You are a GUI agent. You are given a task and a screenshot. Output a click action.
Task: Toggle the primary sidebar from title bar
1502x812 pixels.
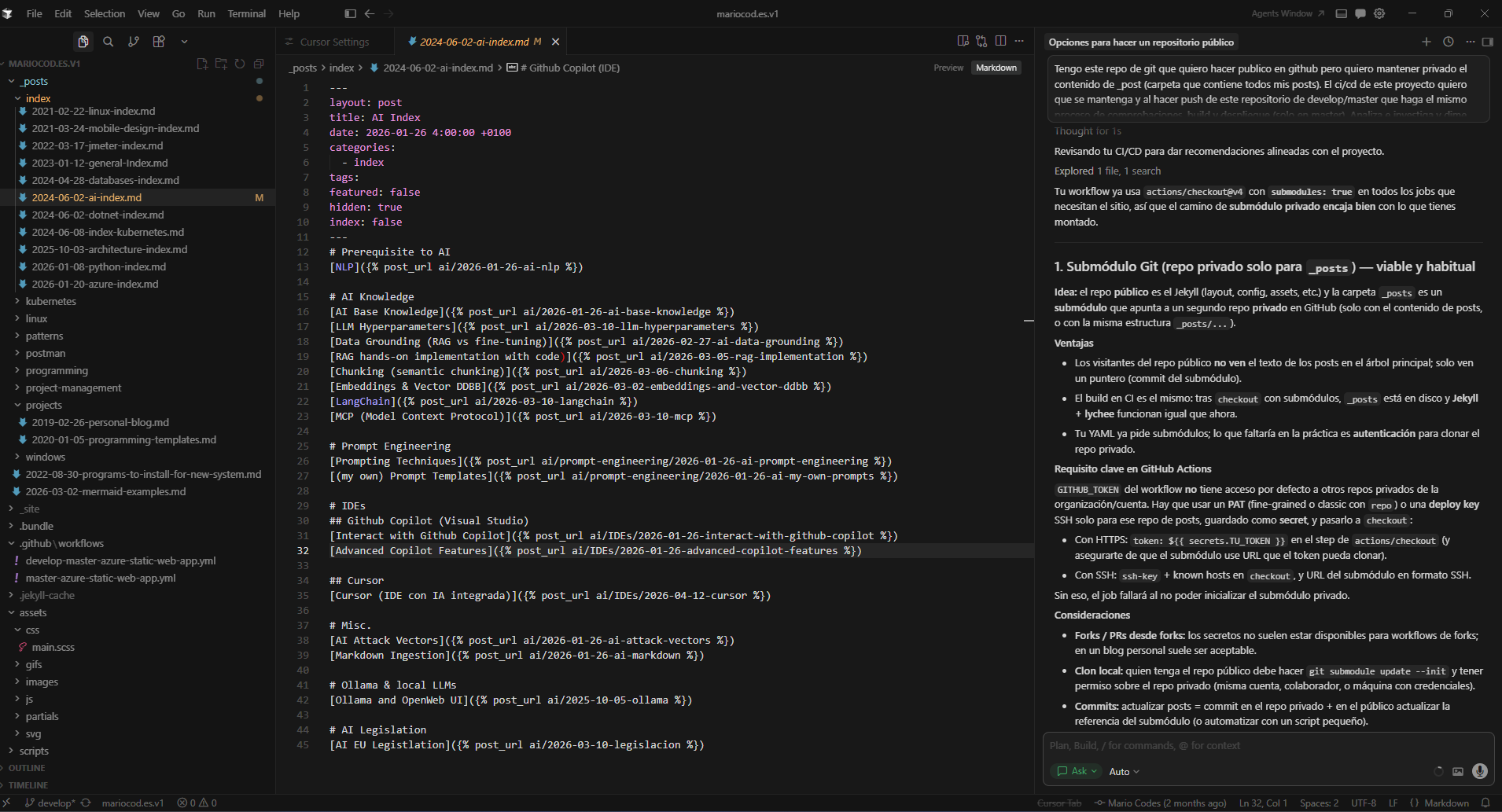(x=351, y=13)
